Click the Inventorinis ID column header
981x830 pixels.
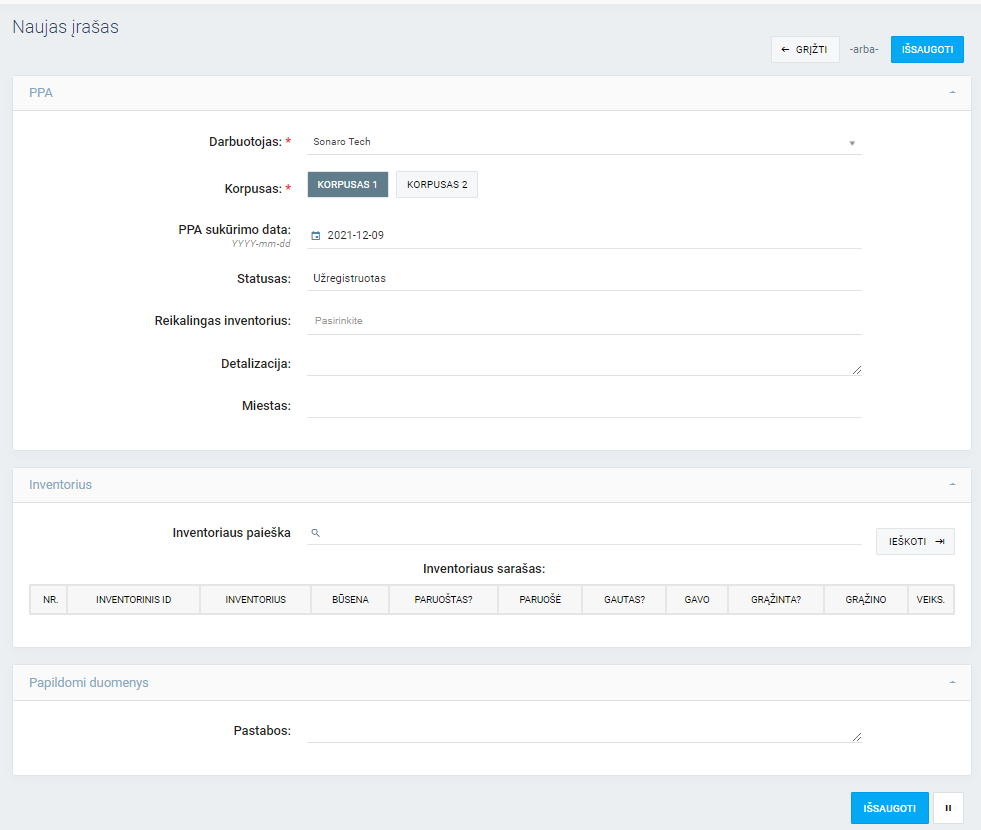tap(133, 600)
